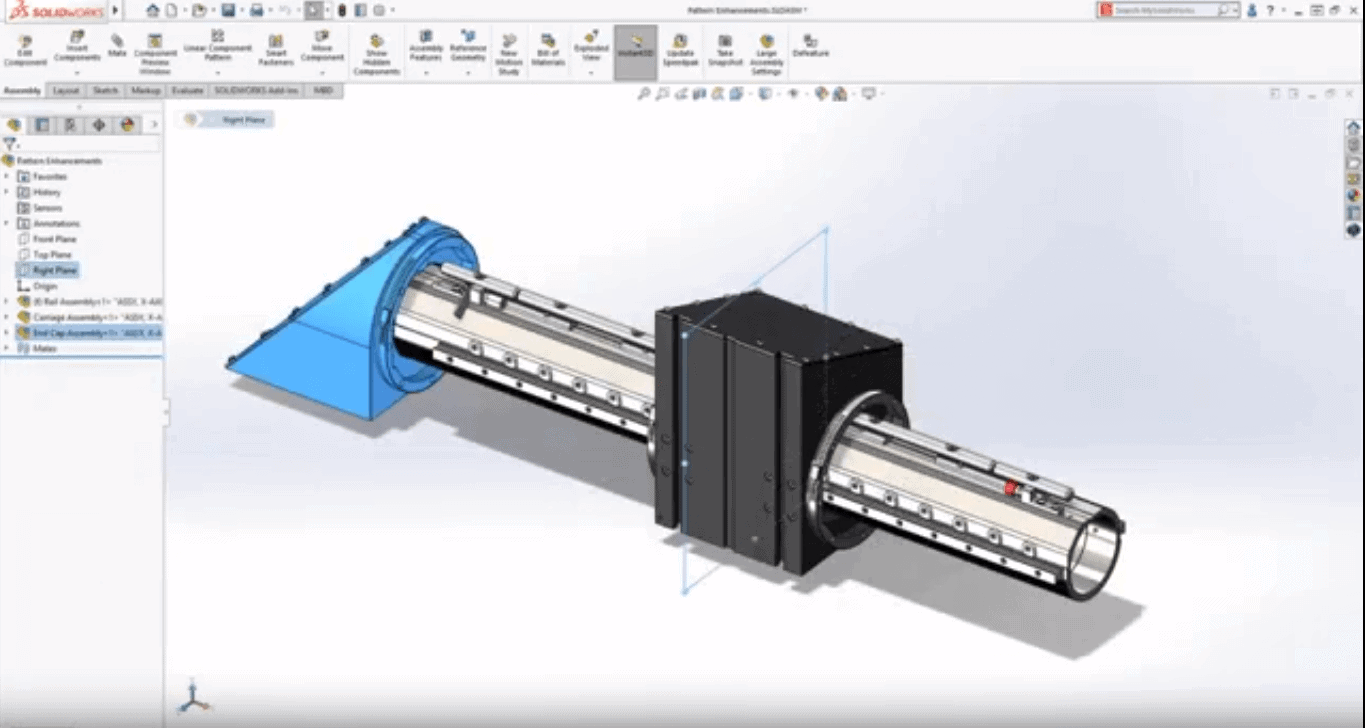The image size is (1365, 728).
Task: Switch to the Markup tab
Action: pos(145,91)
